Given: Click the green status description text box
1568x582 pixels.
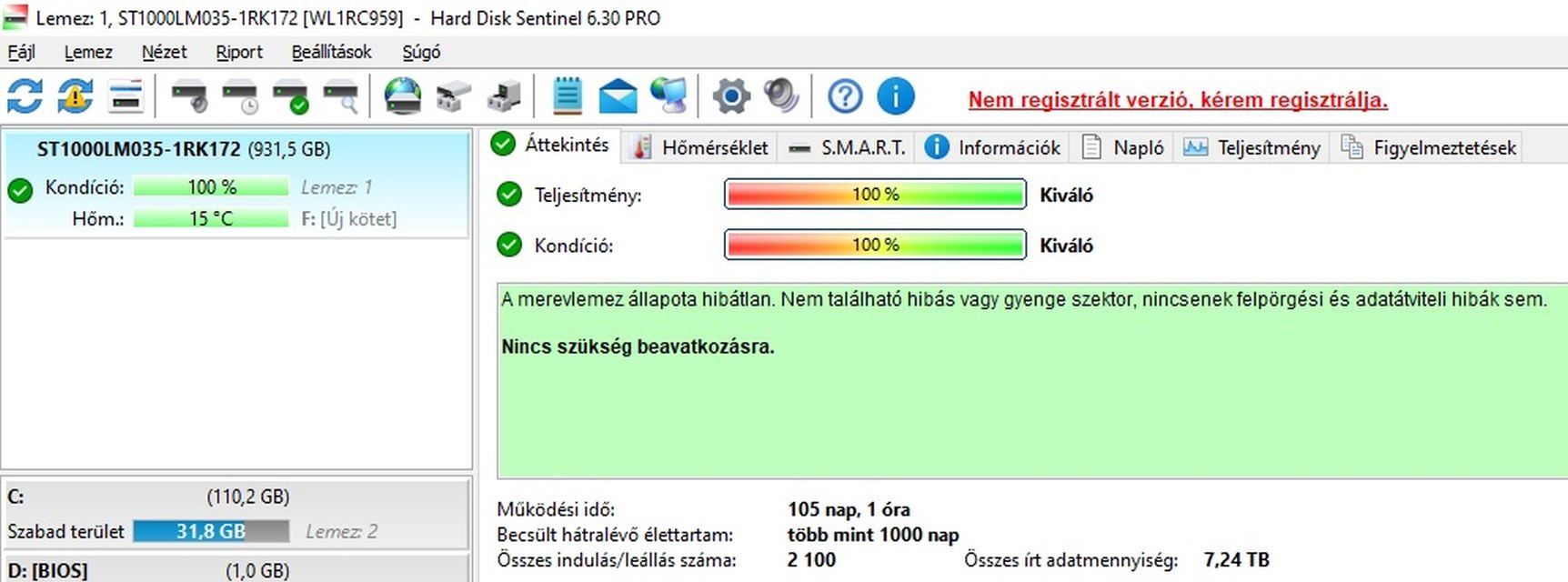Looking at the screenshot, I should (1032, 380).
